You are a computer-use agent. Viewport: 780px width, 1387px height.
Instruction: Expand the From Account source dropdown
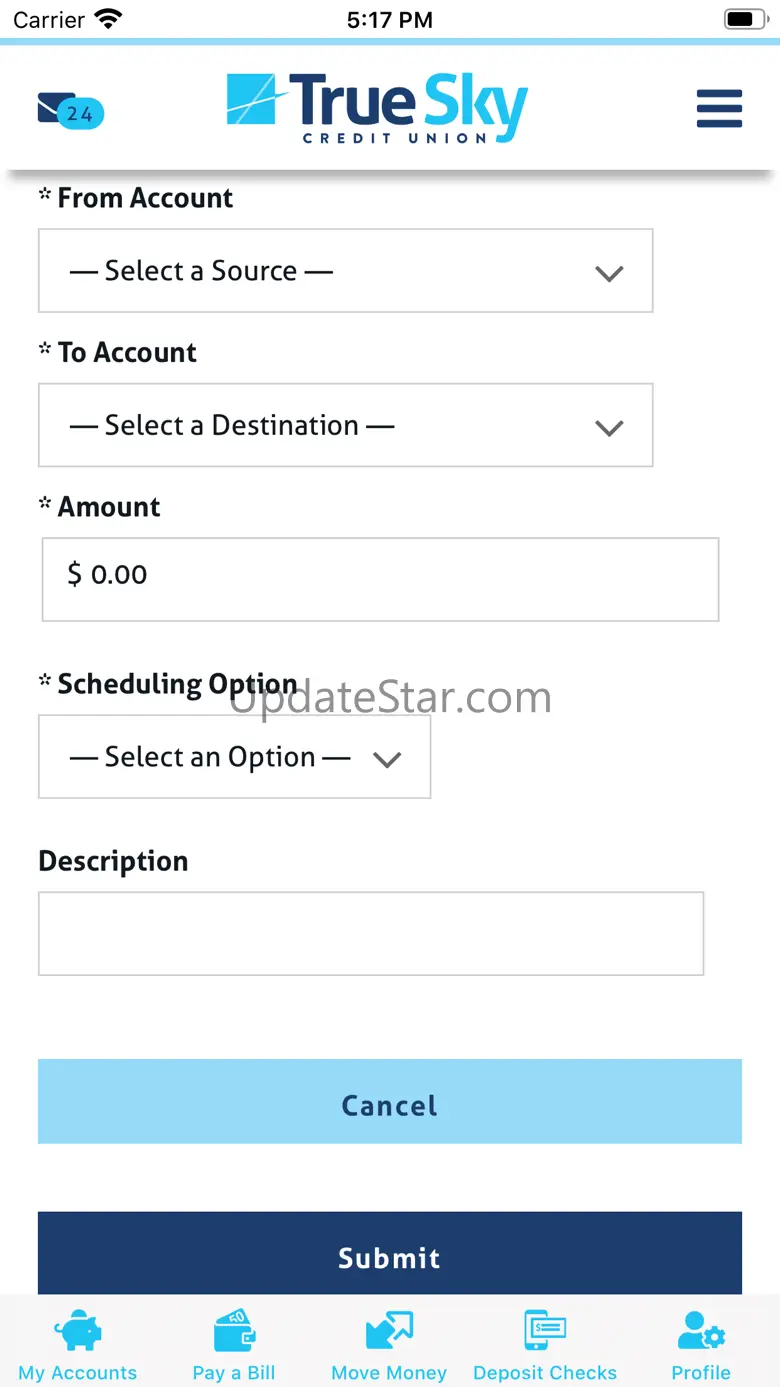(x=345, y=271)
